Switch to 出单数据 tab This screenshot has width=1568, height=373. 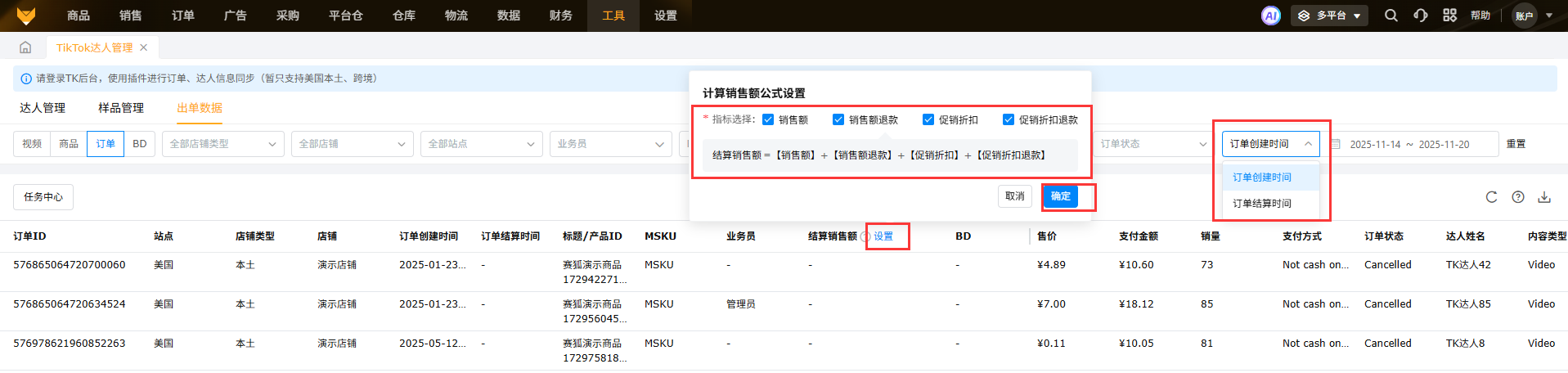200,108
